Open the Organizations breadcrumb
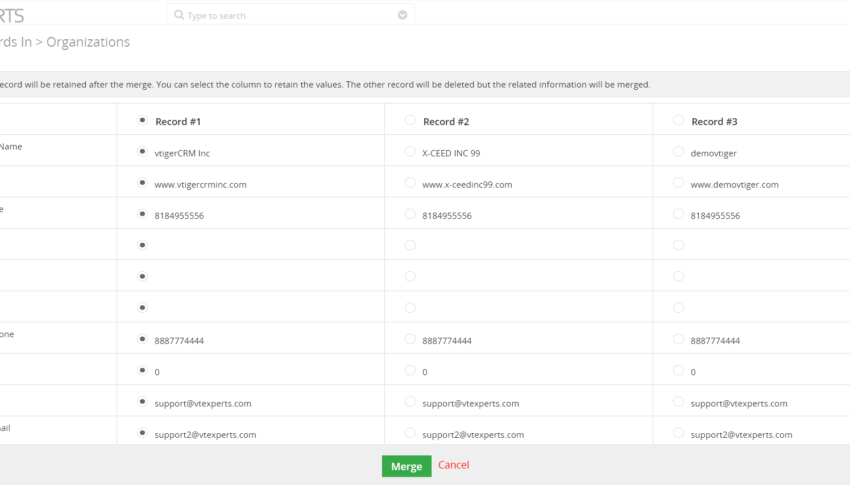This screenshot has width=850, height=485. click(88, 42)
